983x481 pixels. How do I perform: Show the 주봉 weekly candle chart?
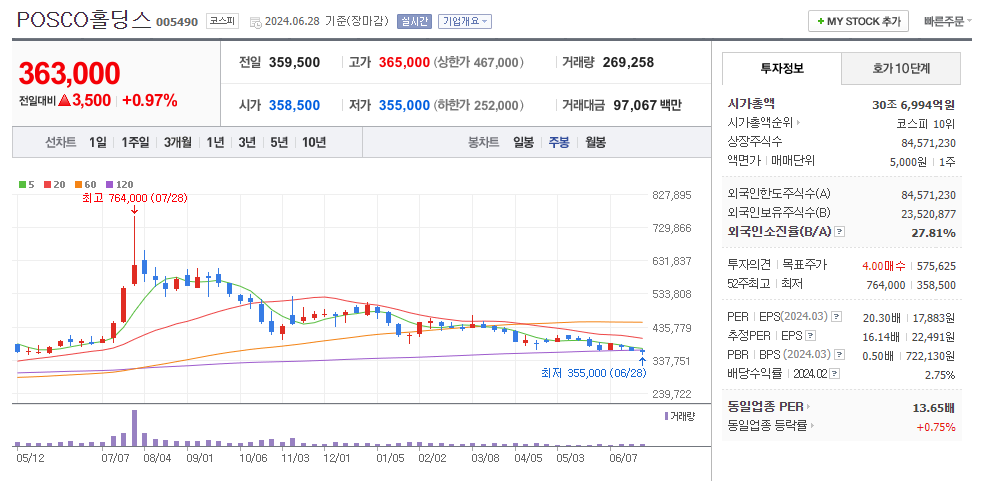pos(559,142)
